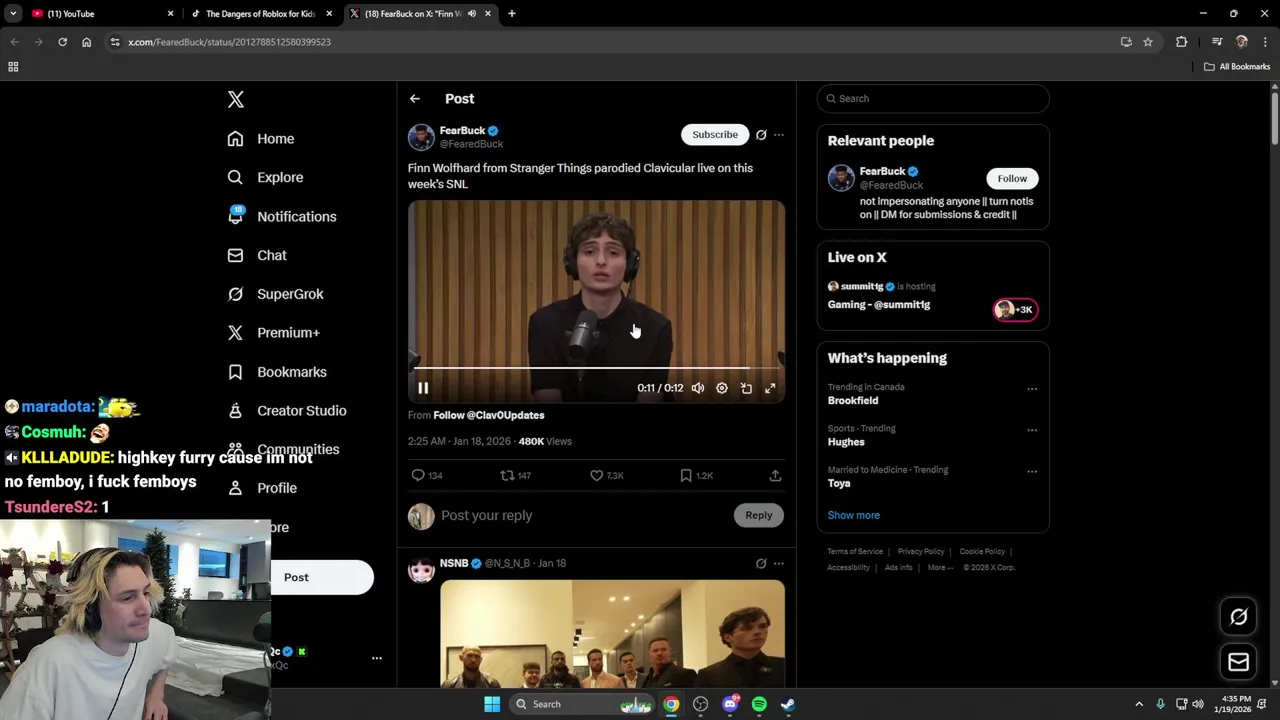Viewport: 1280px width, 720px height.
Task: Open browser extensions puzzle icon
Action: coord(1181,42)
